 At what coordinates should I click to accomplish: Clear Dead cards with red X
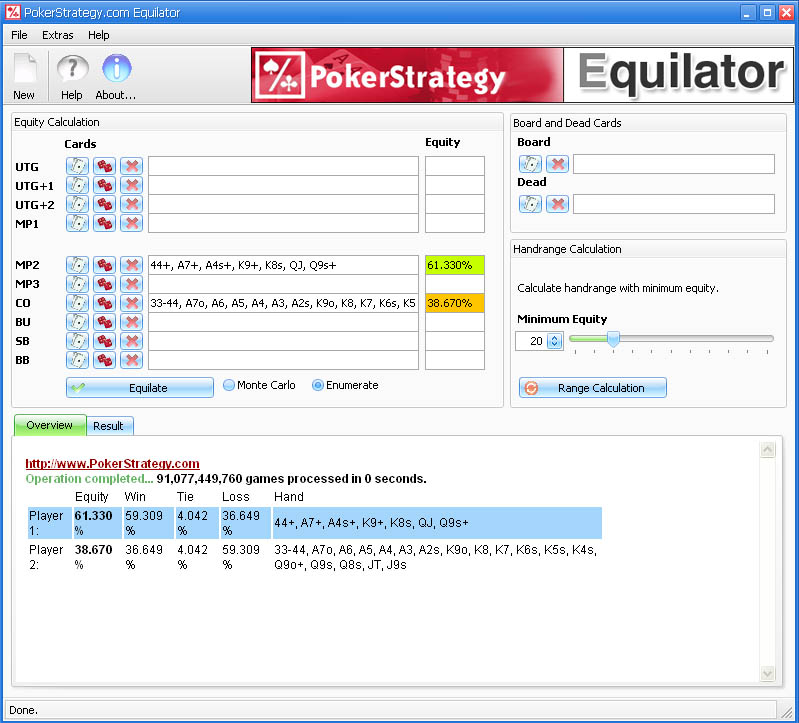coord(557,204)
